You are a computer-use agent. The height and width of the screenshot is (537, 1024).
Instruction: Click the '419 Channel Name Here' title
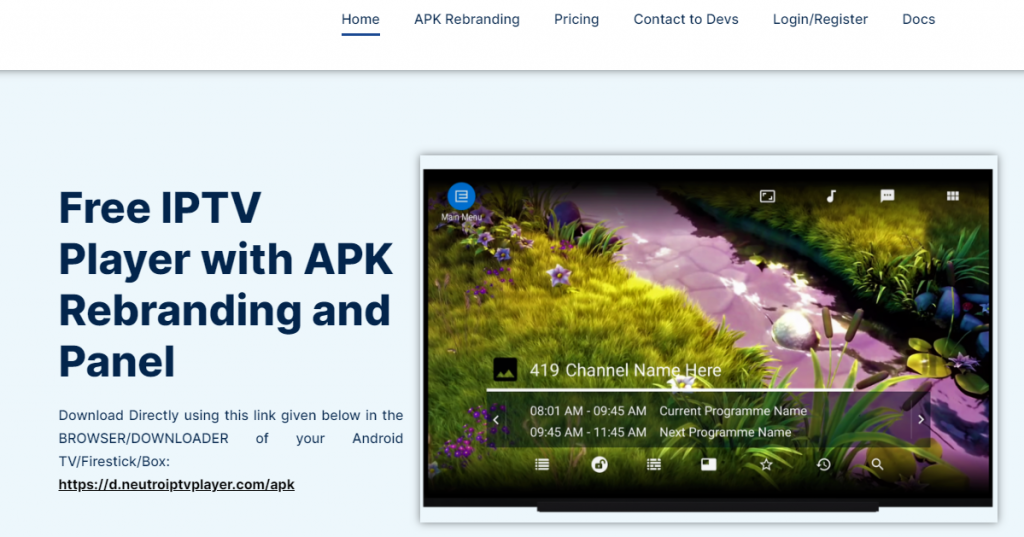coord(626,370)
